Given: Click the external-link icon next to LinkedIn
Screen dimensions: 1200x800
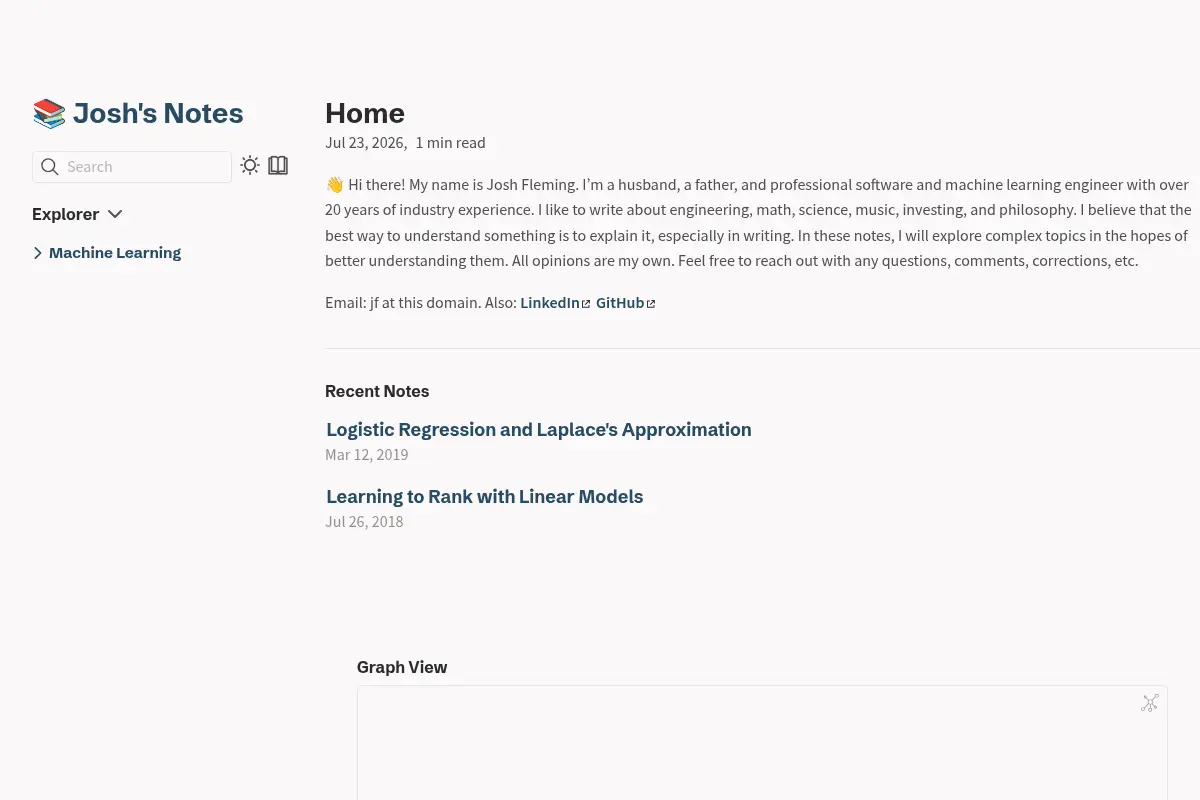Looking at the screenshot, I should (586, 304).
